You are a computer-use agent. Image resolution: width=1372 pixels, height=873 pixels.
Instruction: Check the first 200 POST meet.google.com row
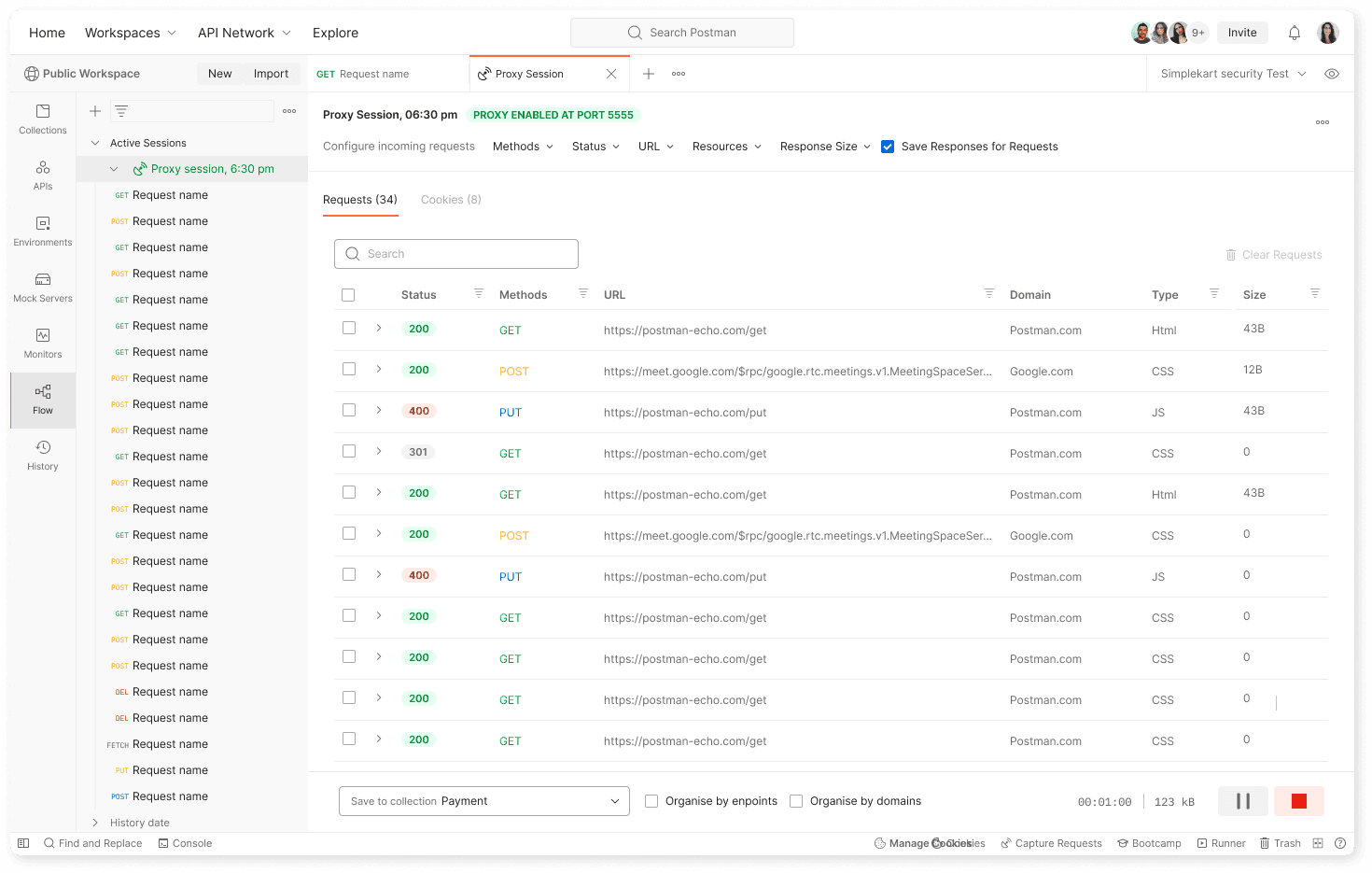[x=349, y=369]
